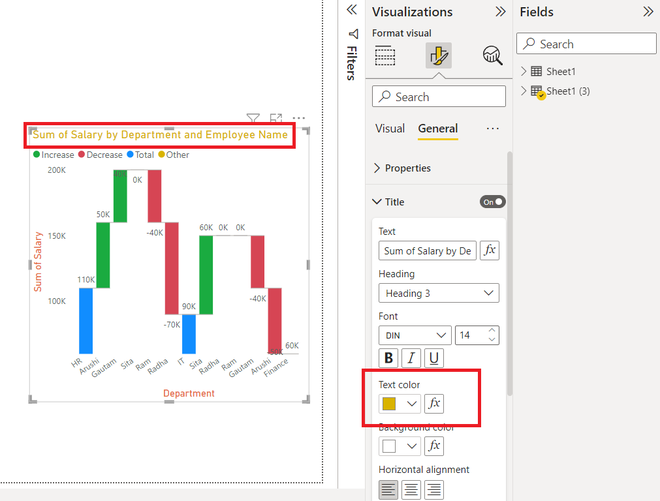Open the Analytics magnifier icon
The image size is (660, 501).
492,55
